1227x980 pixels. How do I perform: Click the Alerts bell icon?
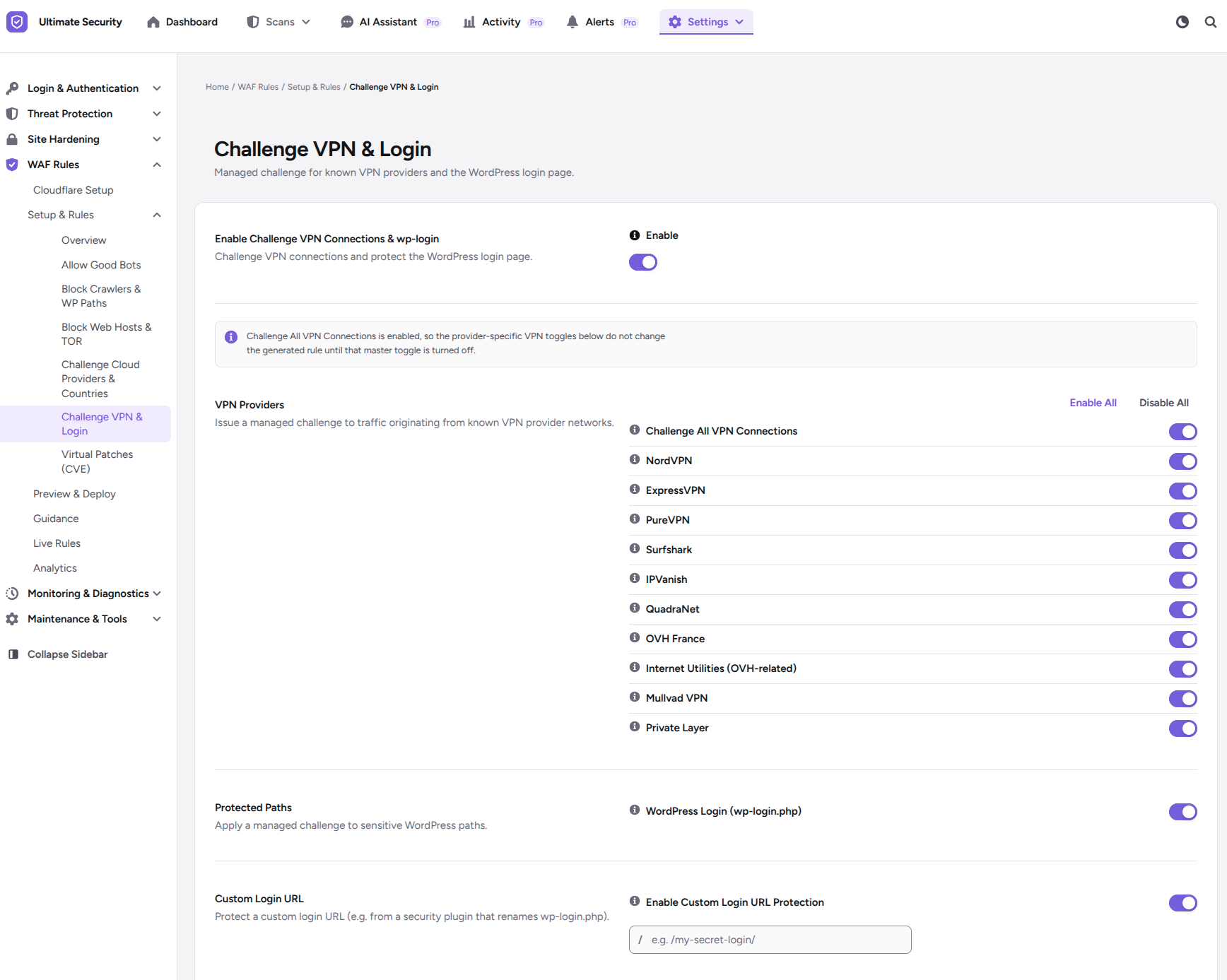tap(573, 22)
